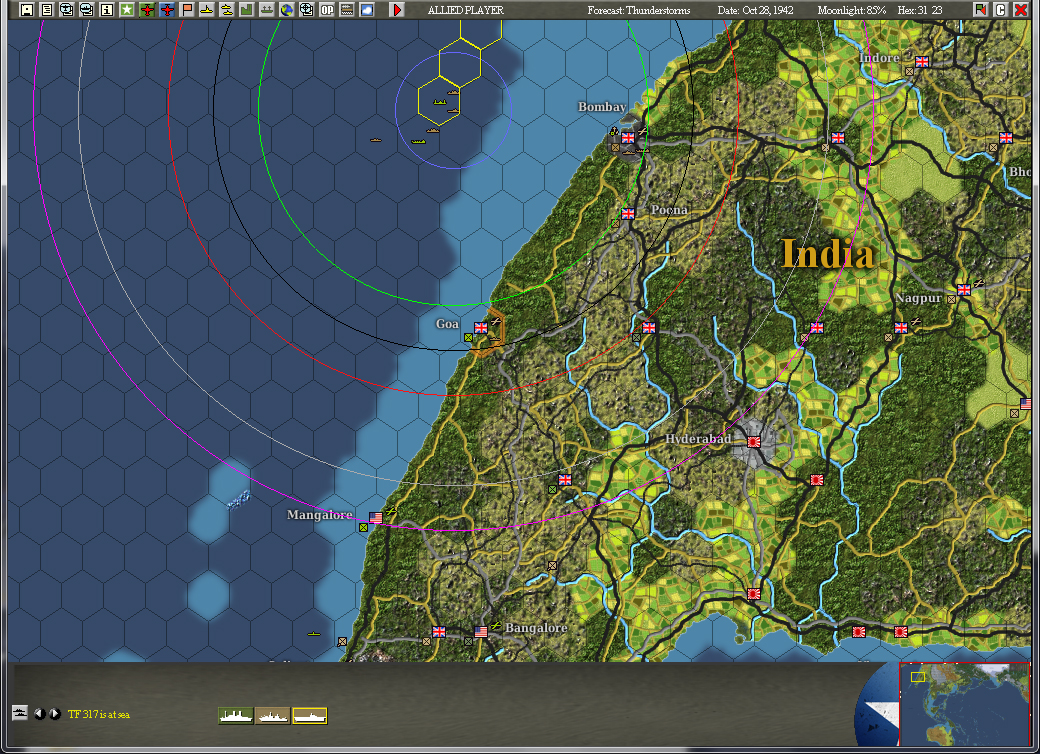Image resolution: width=1040 pixels, height=754 pixels.
Task: Click the brown striped list toolbar icon
Action: point(347,10)
